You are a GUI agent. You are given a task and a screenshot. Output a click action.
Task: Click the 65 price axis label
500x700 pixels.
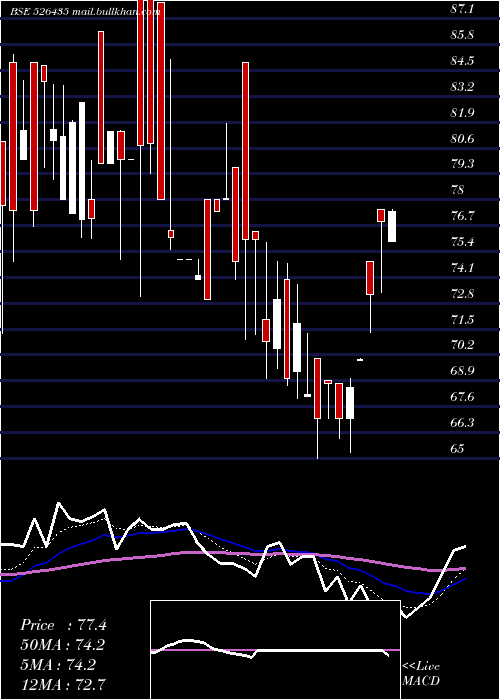pos(458,449)
